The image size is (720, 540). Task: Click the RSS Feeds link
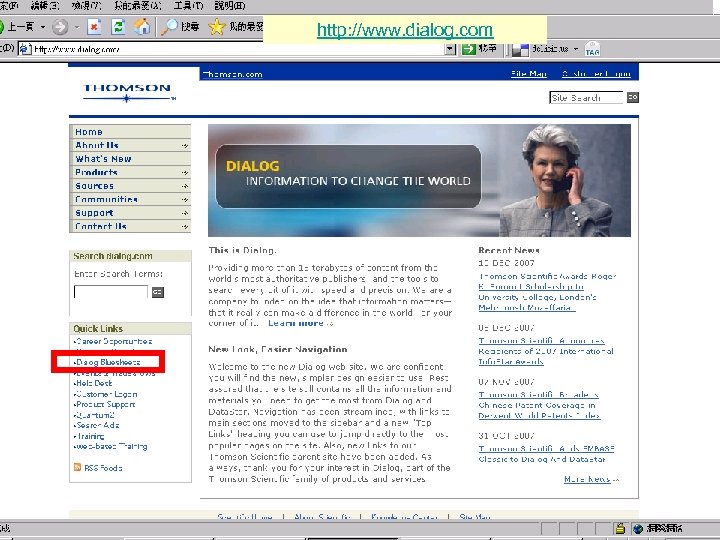point(103,468)
